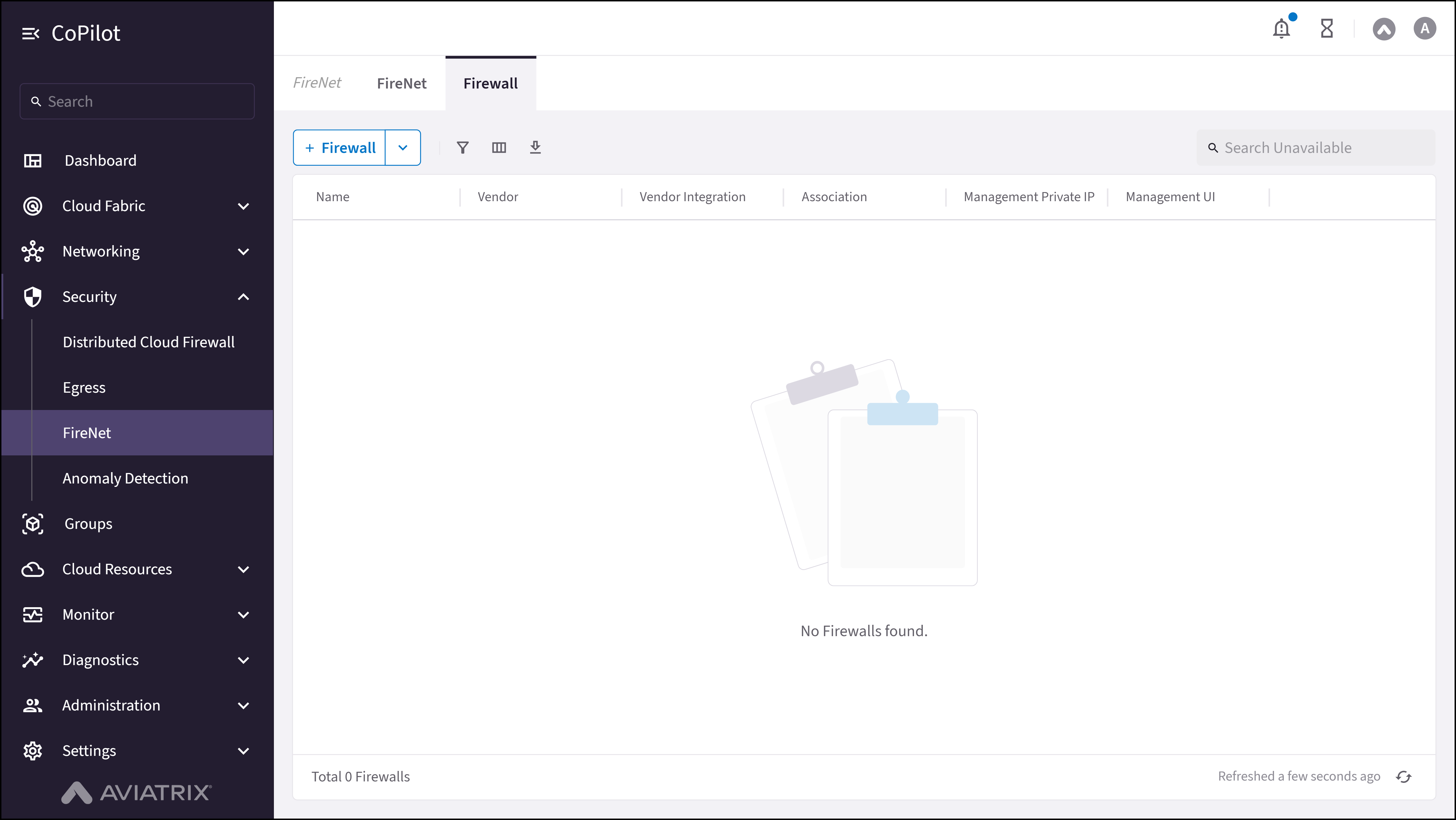This screenshot has width=1456, height=820.
Task: Click the filter funnel icon
Action: click(x=462, y=148)
